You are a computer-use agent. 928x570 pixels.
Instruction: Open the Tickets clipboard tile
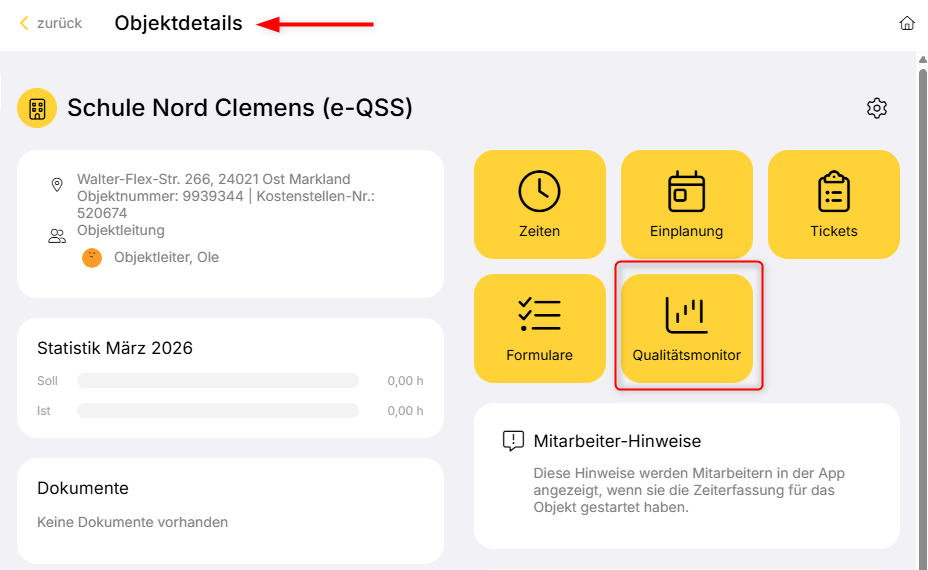tap(834, 205)
